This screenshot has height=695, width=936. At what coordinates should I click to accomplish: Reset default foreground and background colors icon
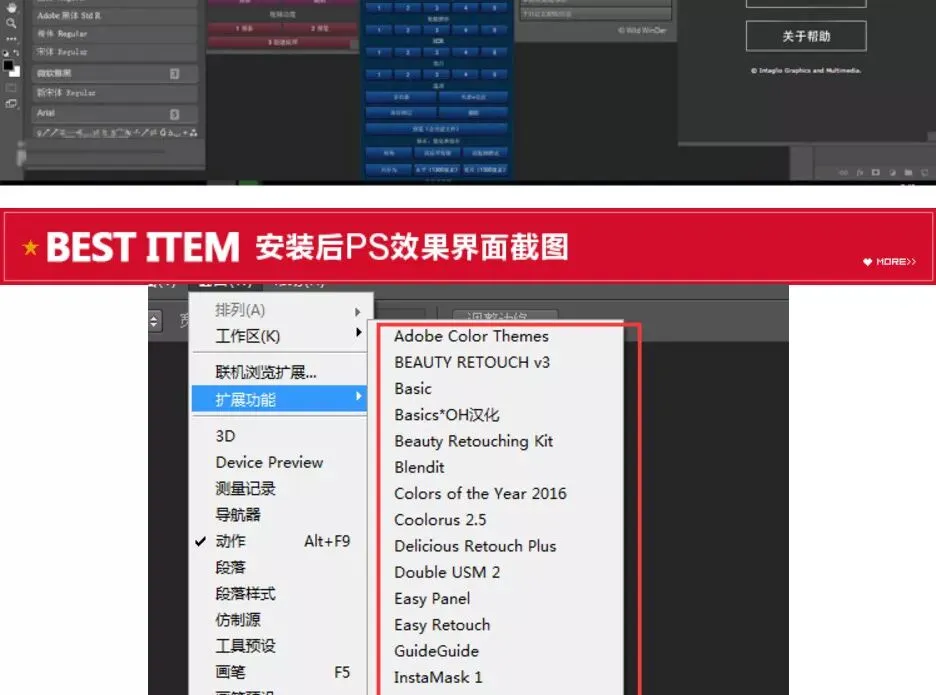coord(5,53)
